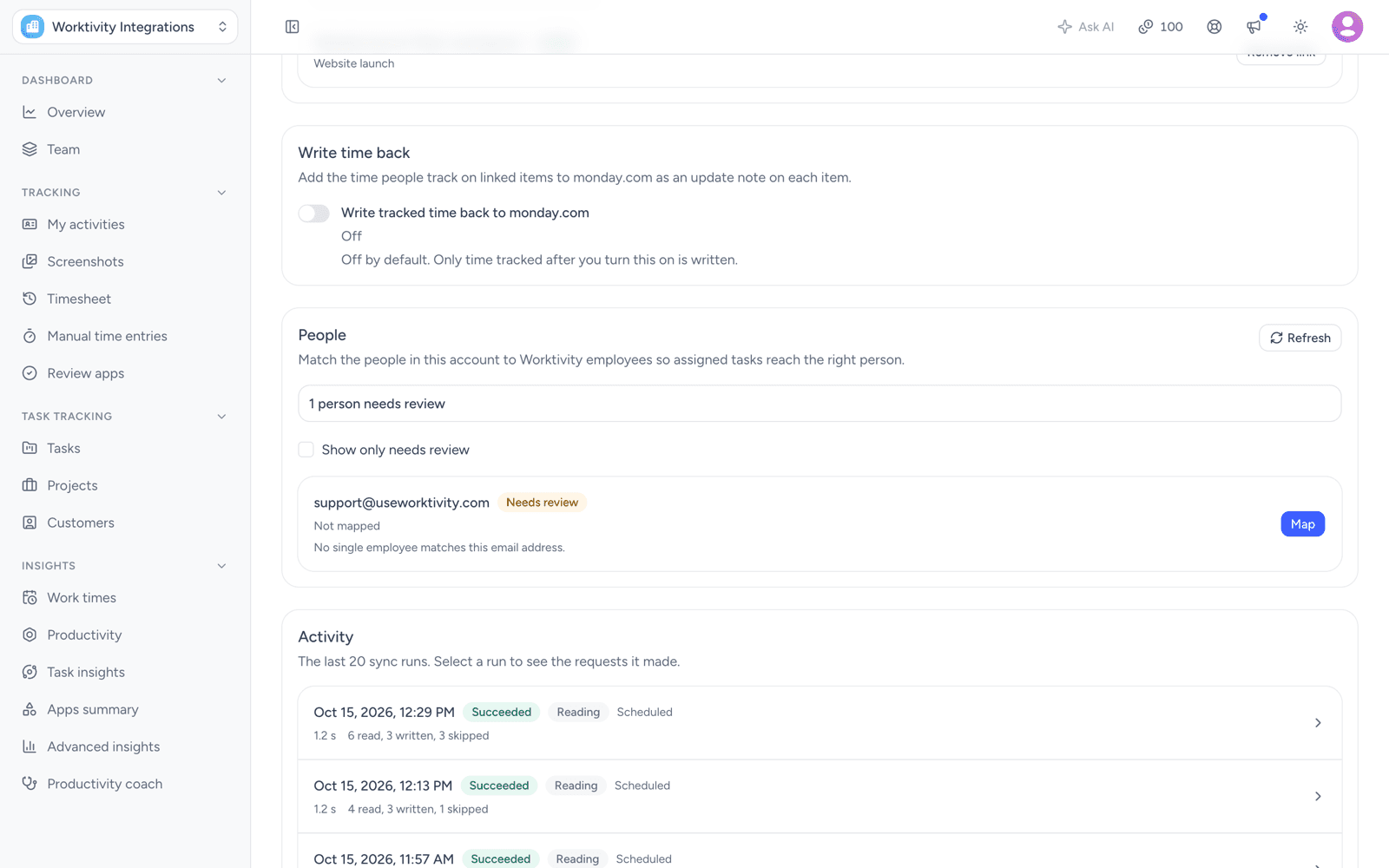This screenshot has width=1389, height=868.
Task: Toggle the sidebar collapse icon
Action: click(293, 27)
